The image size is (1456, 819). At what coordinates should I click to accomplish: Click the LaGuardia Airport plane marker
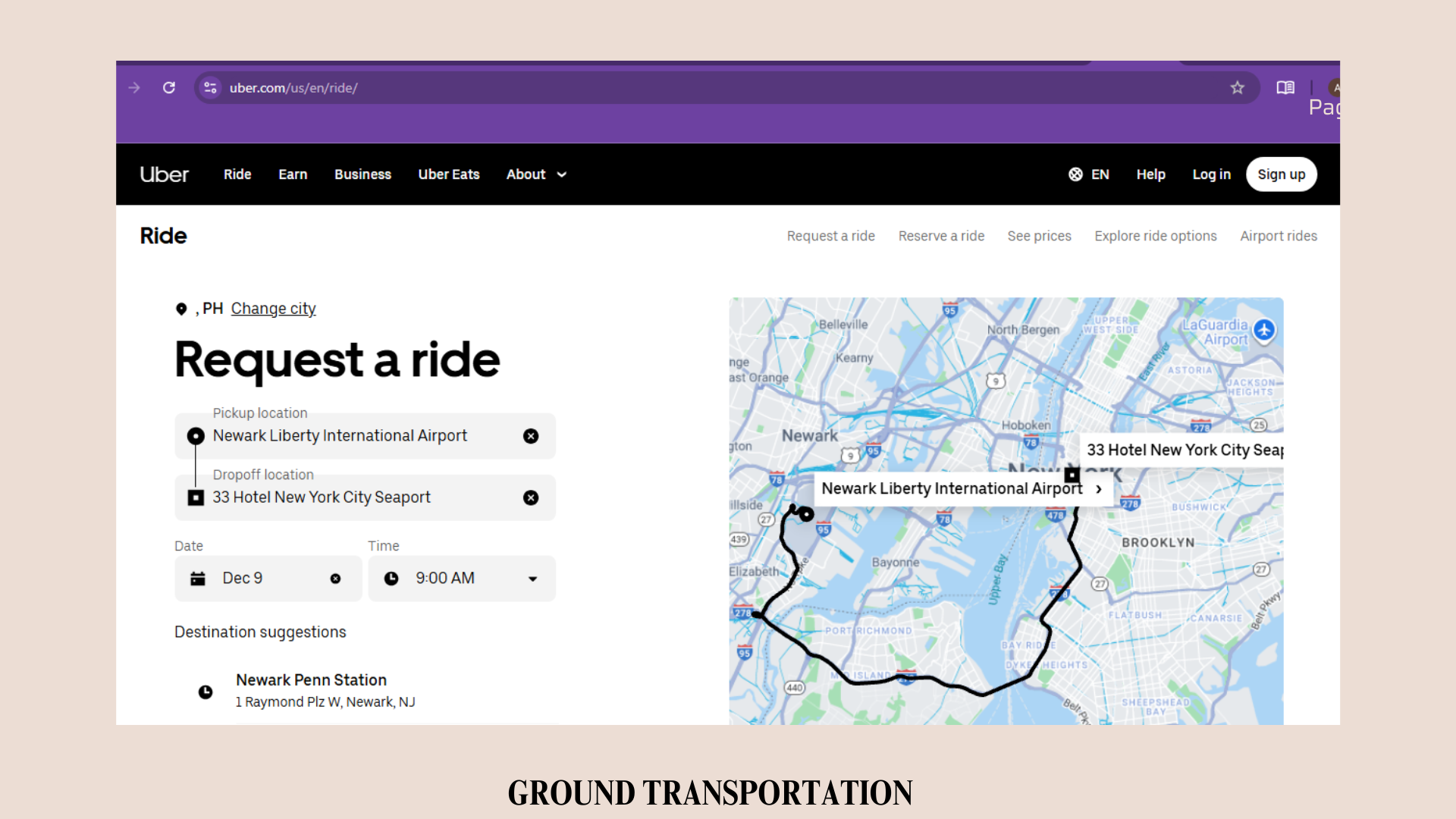click(1263, 330)
